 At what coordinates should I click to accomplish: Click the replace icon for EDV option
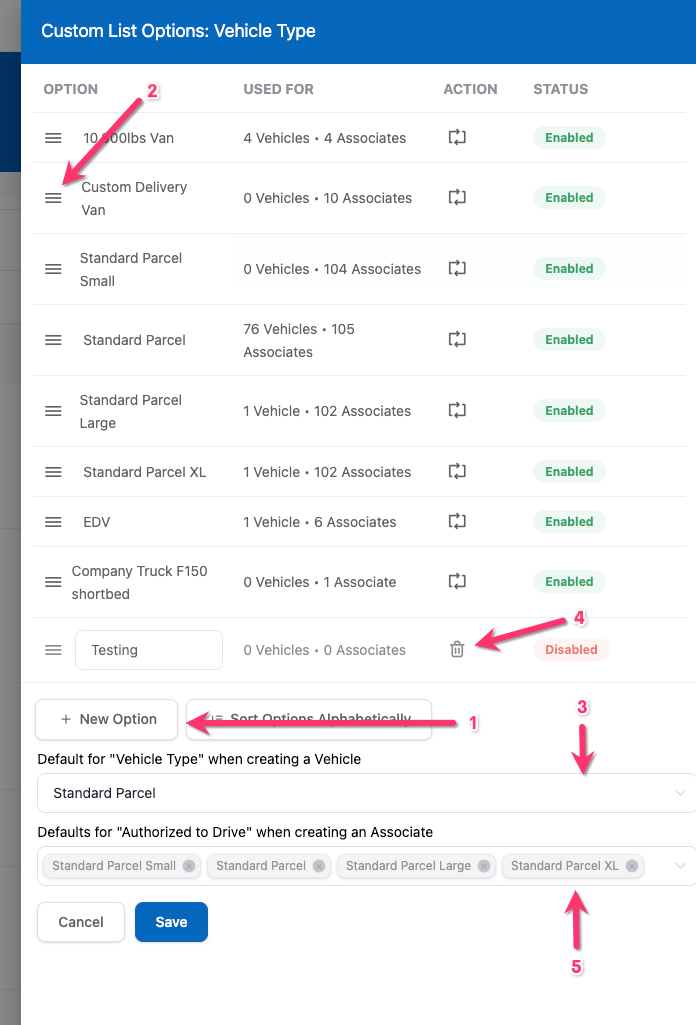pyautogui.click(x=457, y=522)
